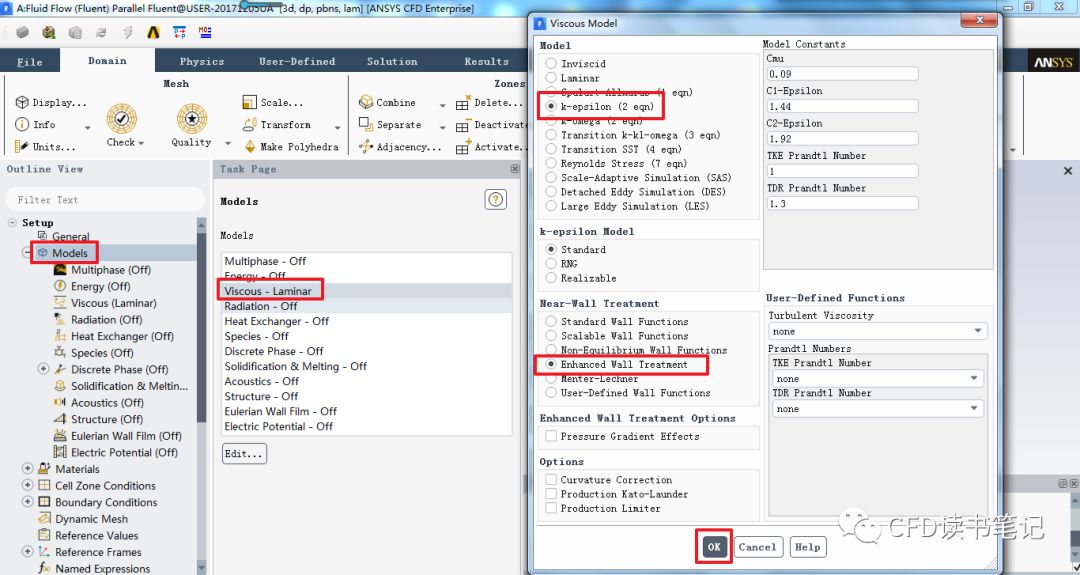Enable Production Kato-Launder checkbox
This screenshot has height=575, width=1080.
[551, 494]
